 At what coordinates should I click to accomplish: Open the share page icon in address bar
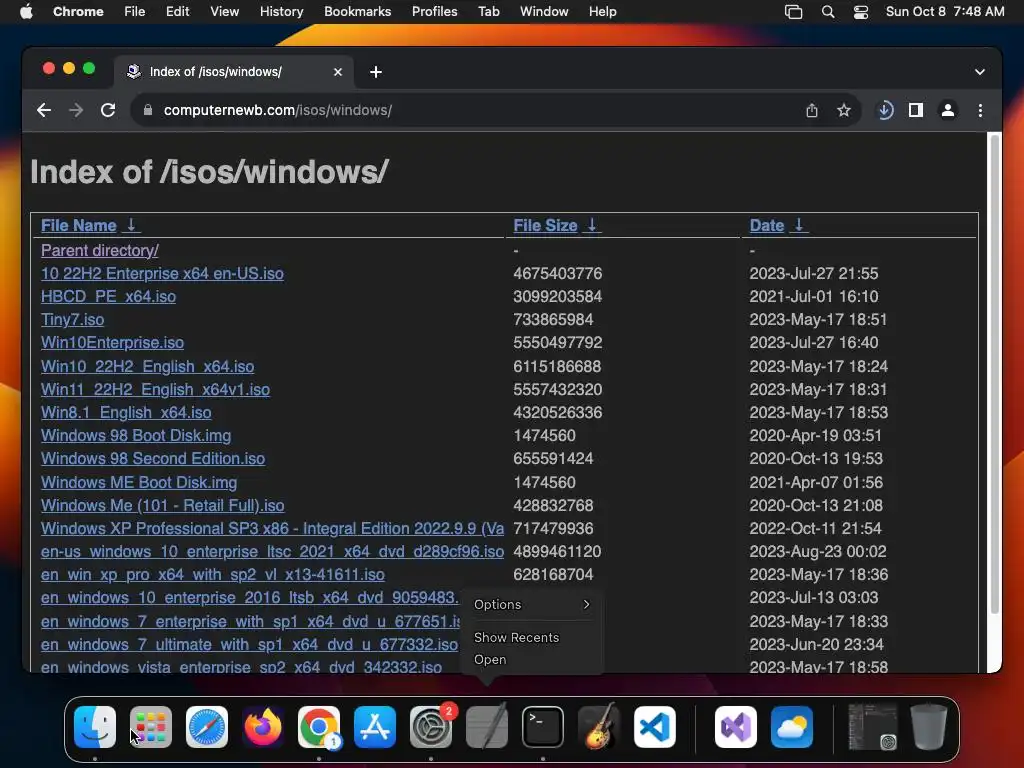(811, 110)
